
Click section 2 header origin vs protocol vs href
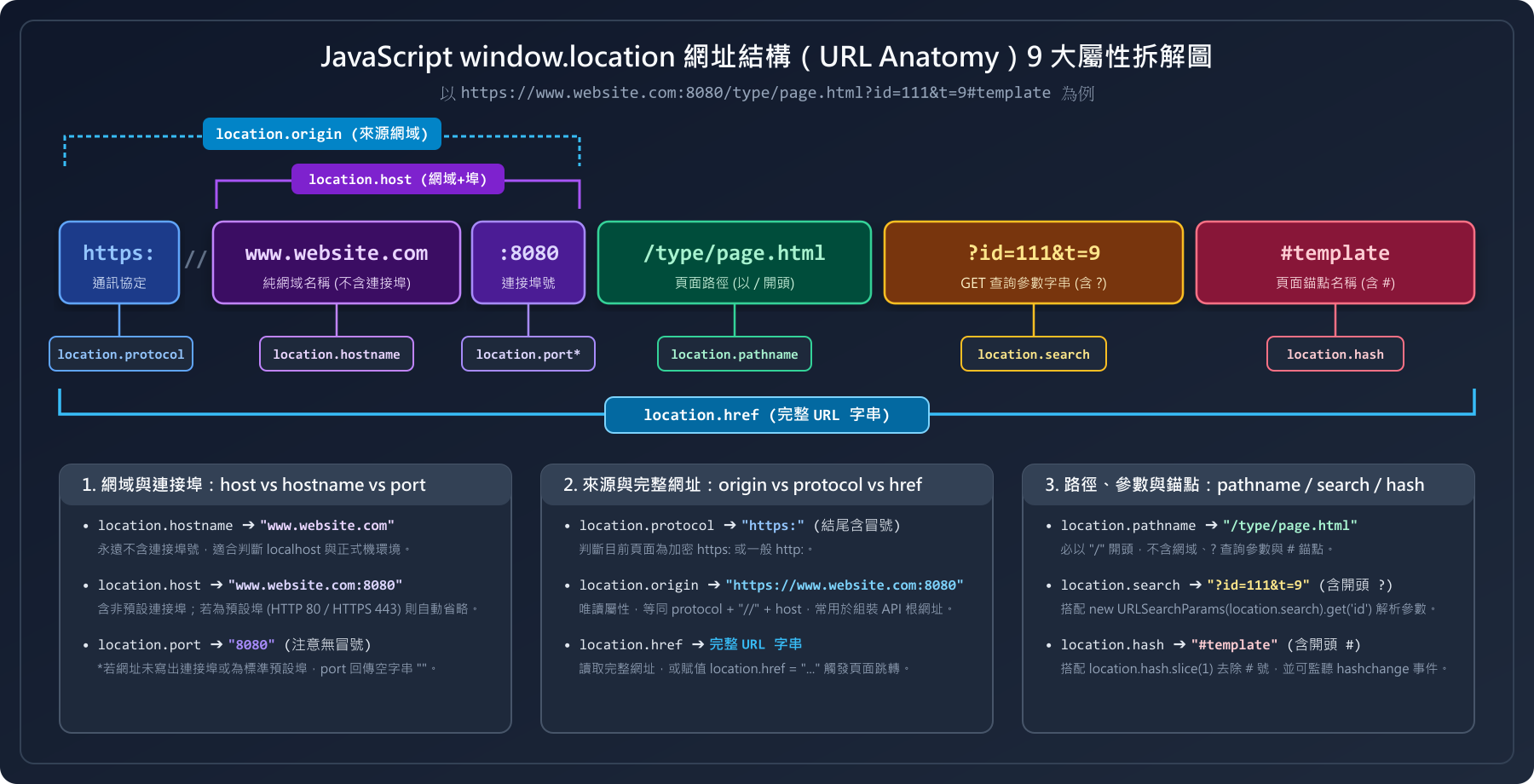[x=767, y=485]
